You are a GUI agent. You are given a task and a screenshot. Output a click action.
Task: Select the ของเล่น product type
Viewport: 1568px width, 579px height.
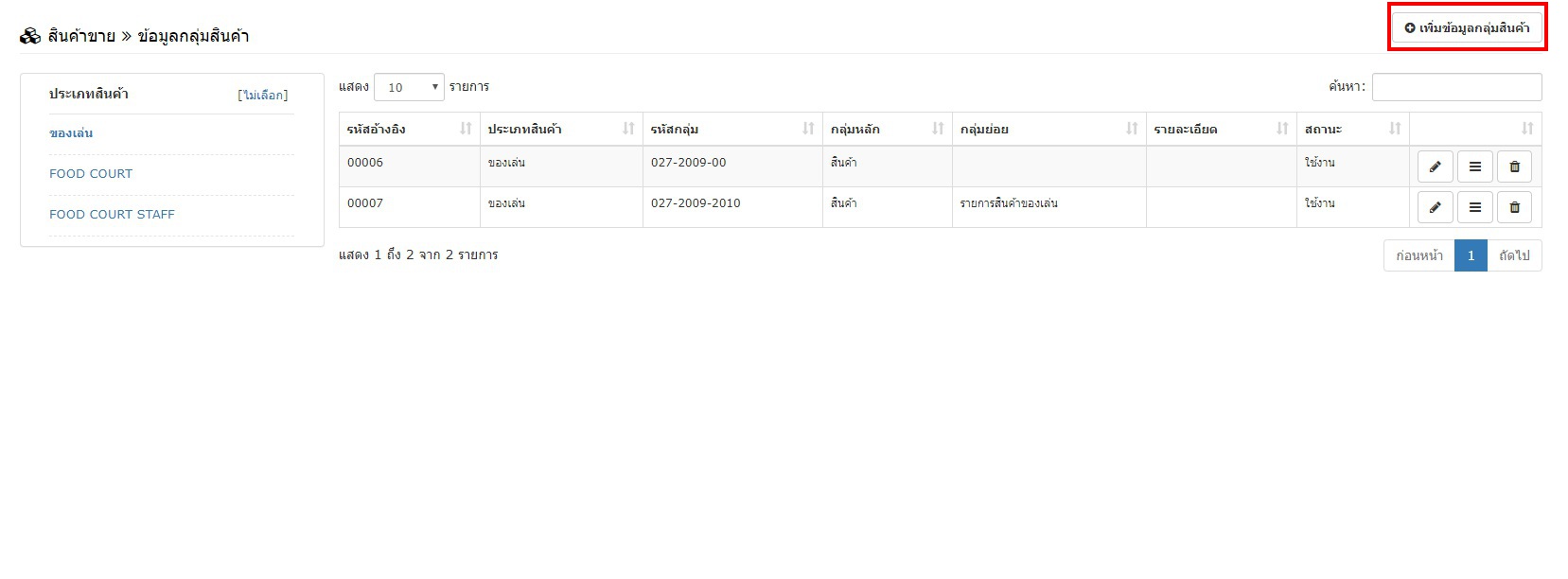[71, 133]
